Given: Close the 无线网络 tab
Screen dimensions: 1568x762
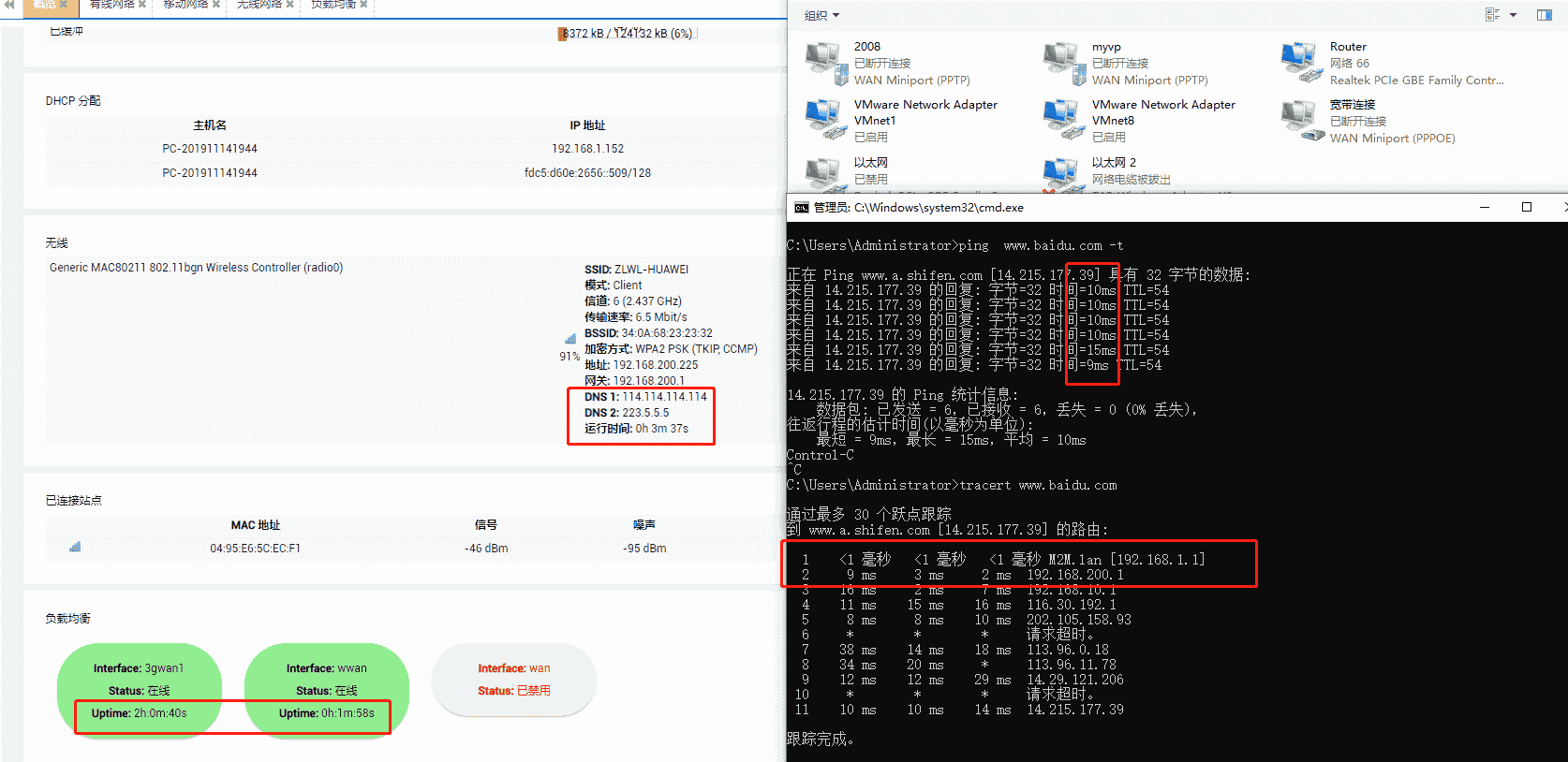Looking at the screenshot, I should pyautogui.click(x=289, y=5).
